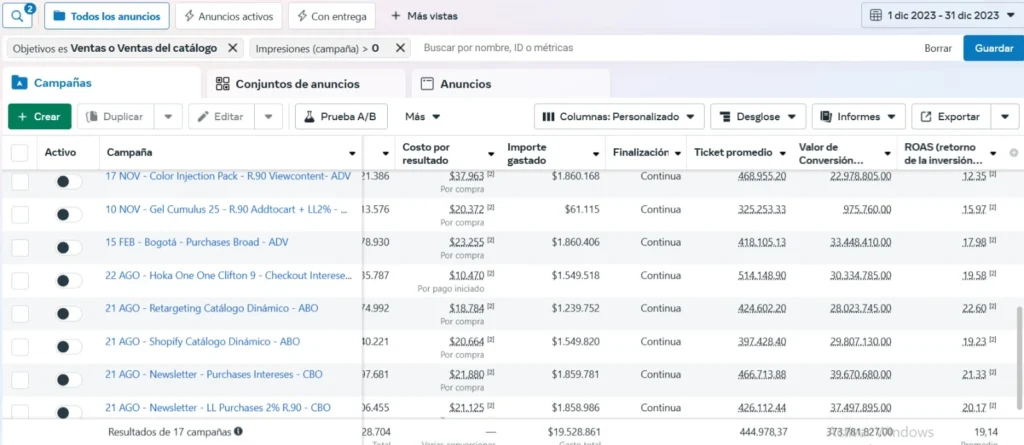
Task: Select the Retargeting Catálogo Dinámico row checkbox
Action: tap(20, 314)
